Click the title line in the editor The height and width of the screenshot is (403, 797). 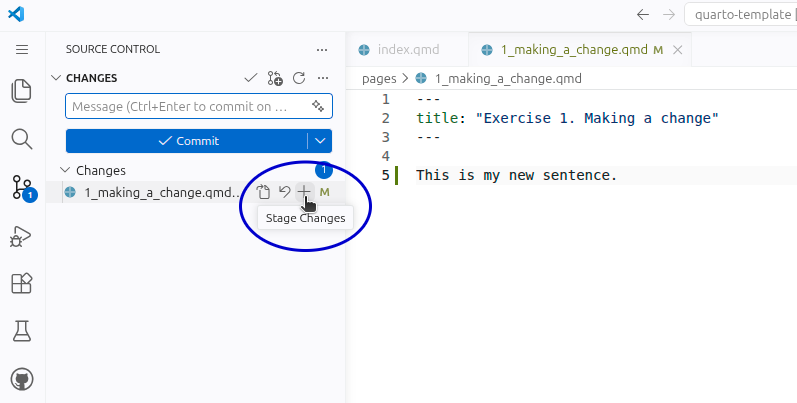pos(567,118)
